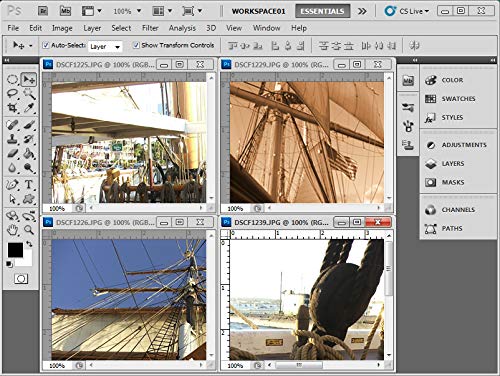This screenshot has height=376, width=500.
Task: Toggle Quick Mask mode button
Action: [x=21, y=279]
